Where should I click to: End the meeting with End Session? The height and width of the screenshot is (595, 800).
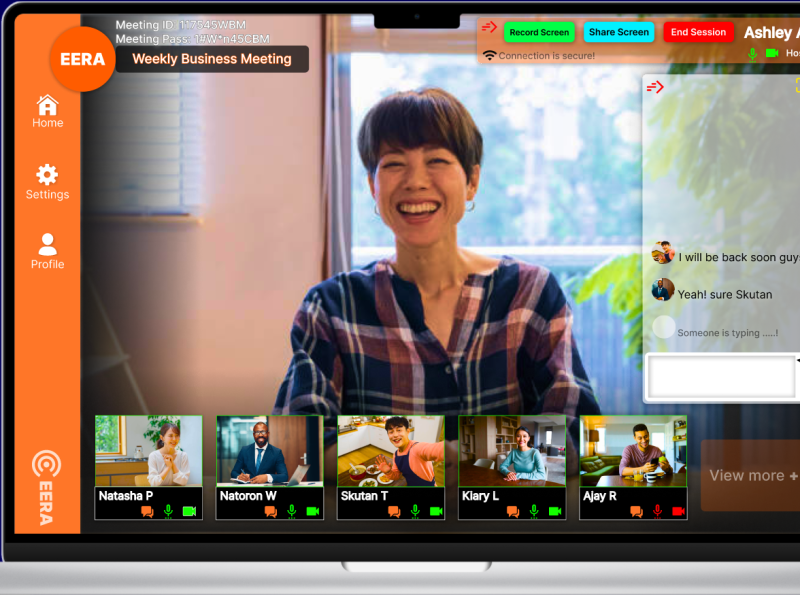pyautogui.click(x=698, y=32)
